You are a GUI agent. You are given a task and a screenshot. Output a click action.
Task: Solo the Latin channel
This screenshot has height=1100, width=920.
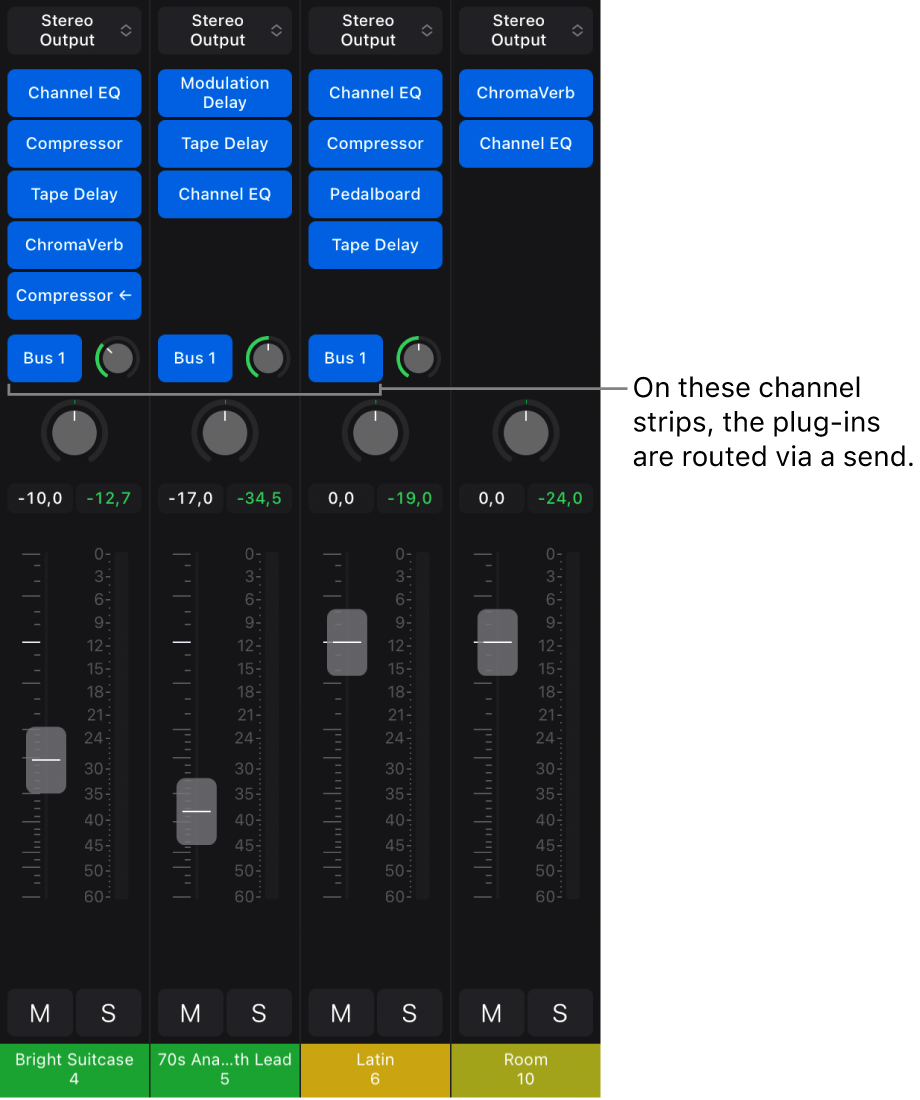click(x=410, y=1014)
